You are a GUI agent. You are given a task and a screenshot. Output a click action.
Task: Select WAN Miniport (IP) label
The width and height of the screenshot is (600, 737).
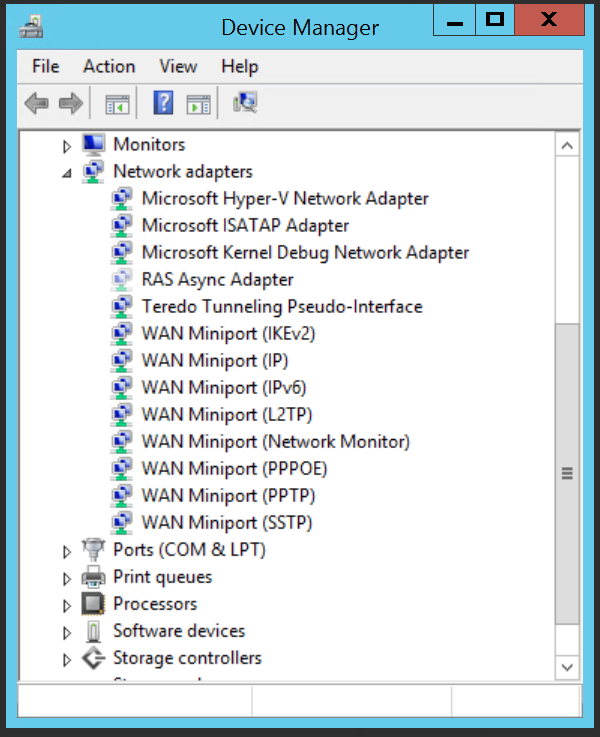coord(215,361)
